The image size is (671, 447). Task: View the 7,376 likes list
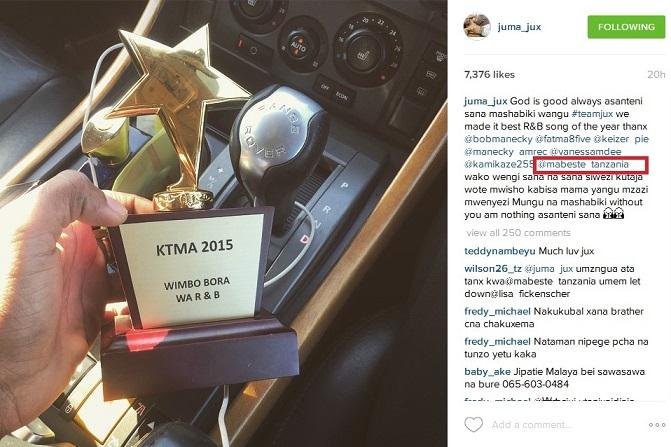489,74
